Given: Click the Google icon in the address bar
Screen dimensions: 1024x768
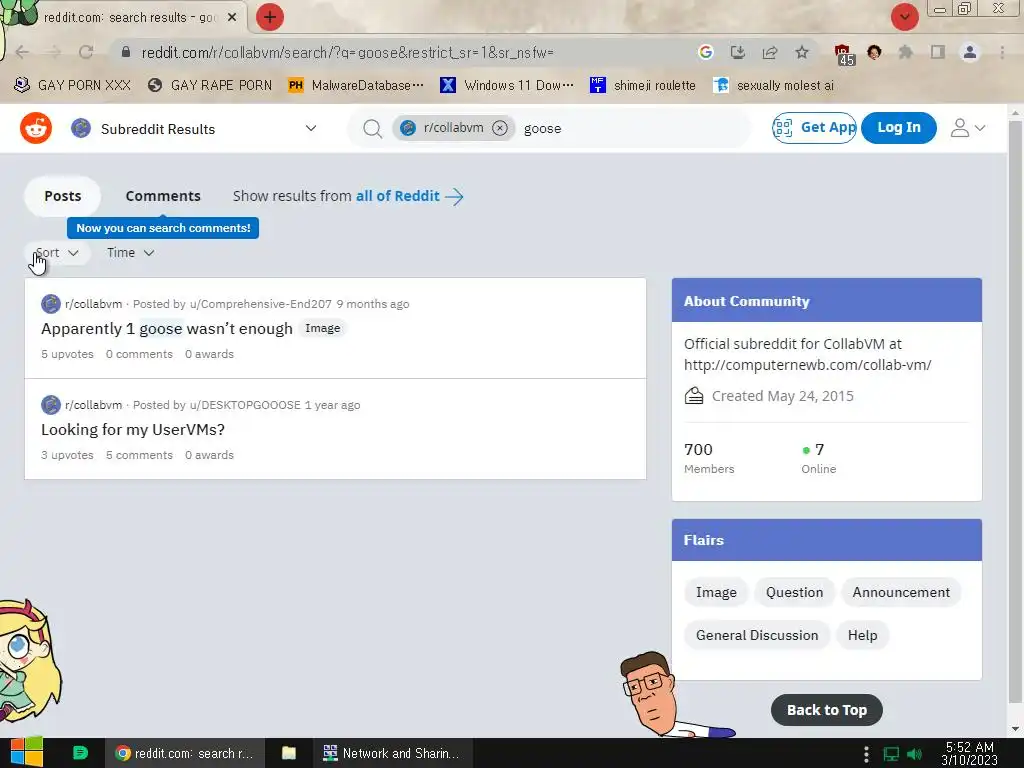Looking at the screenshot, I should (x=705, y=52).
